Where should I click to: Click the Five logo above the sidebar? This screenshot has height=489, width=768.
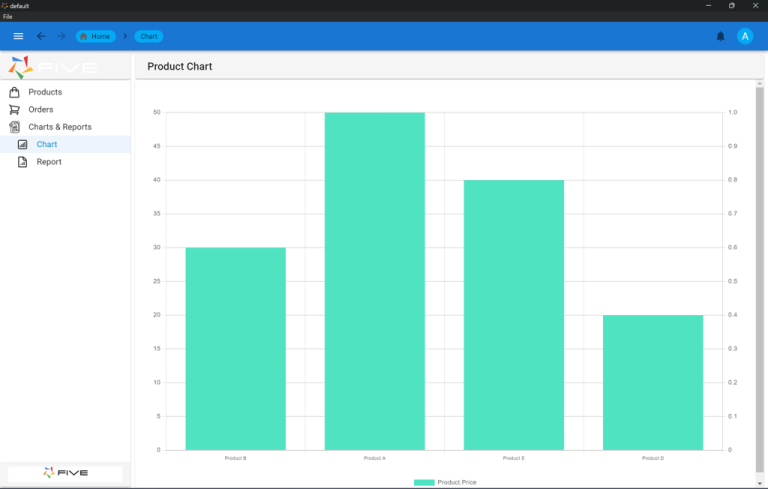tap(53, 67)
